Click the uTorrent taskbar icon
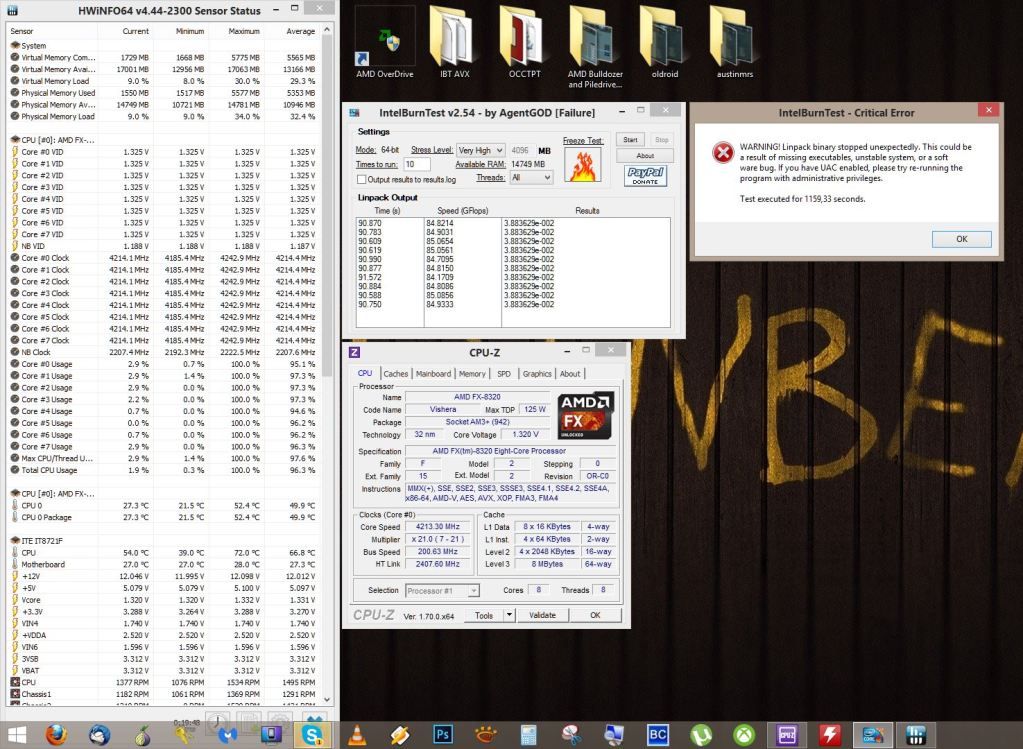 pyautogui.click(x=701, y=735)
